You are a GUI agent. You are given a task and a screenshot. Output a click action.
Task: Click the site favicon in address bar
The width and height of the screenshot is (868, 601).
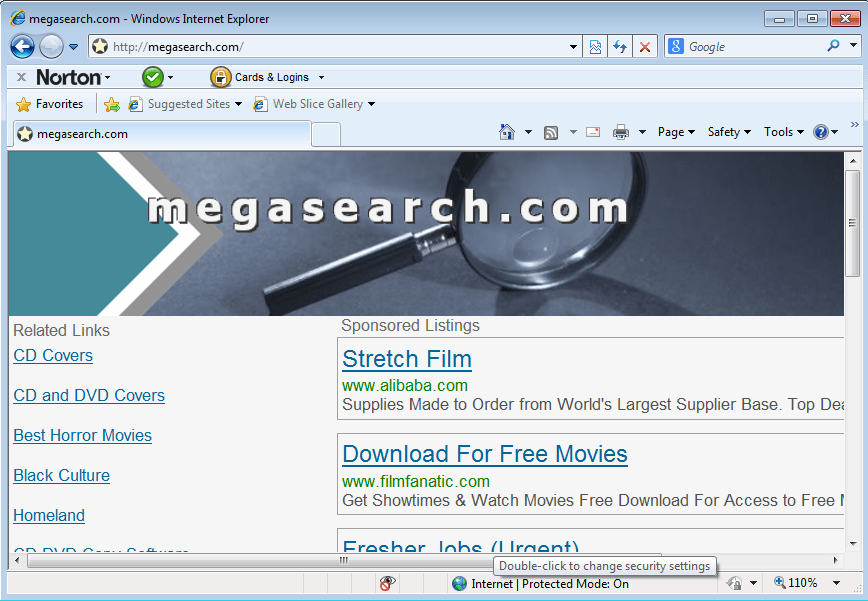pyautogui.click(x=100, y=46)
